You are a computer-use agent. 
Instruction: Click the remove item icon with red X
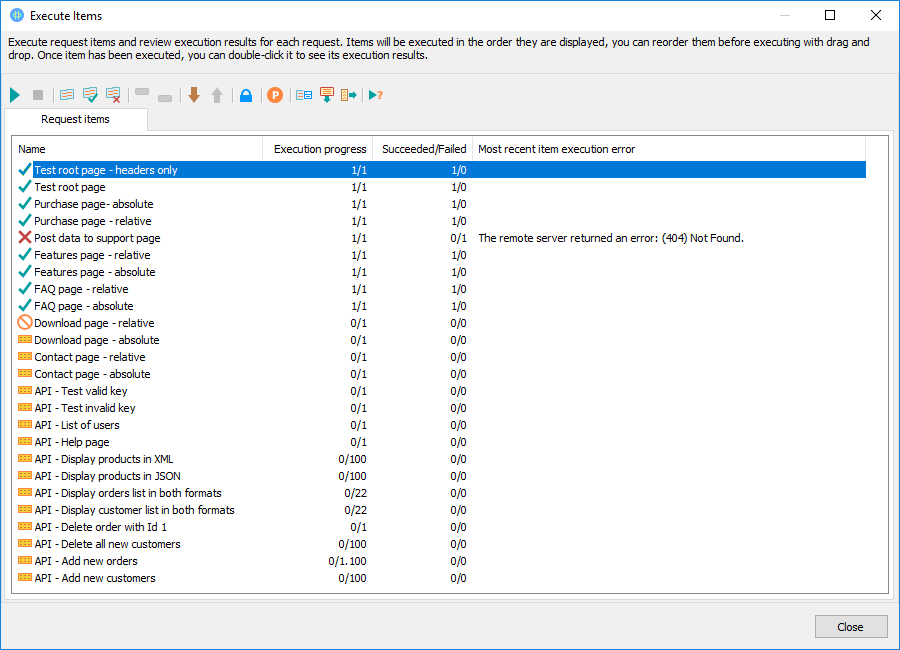tap(113, 94)
